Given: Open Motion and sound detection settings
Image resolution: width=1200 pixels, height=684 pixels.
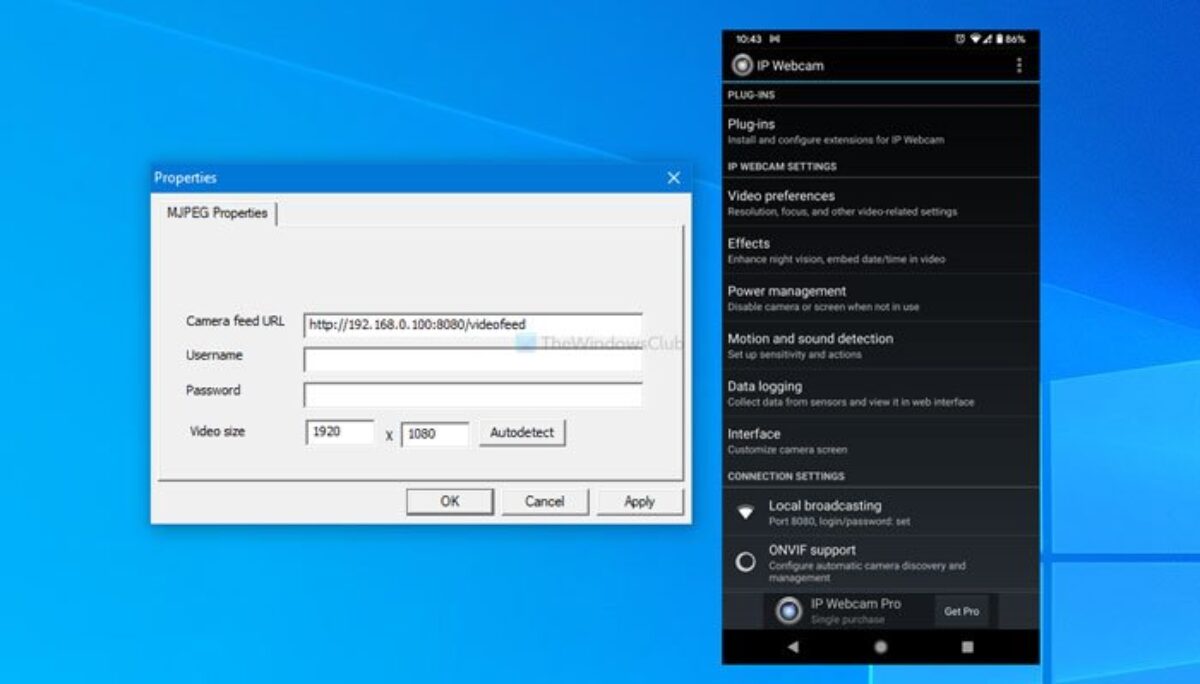Looking at the screenshot, I should point(880,346).
